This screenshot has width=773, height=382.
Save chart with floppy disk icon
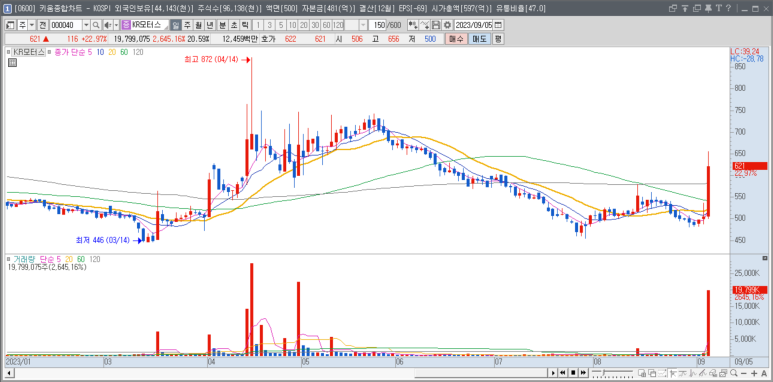[436, 25]
